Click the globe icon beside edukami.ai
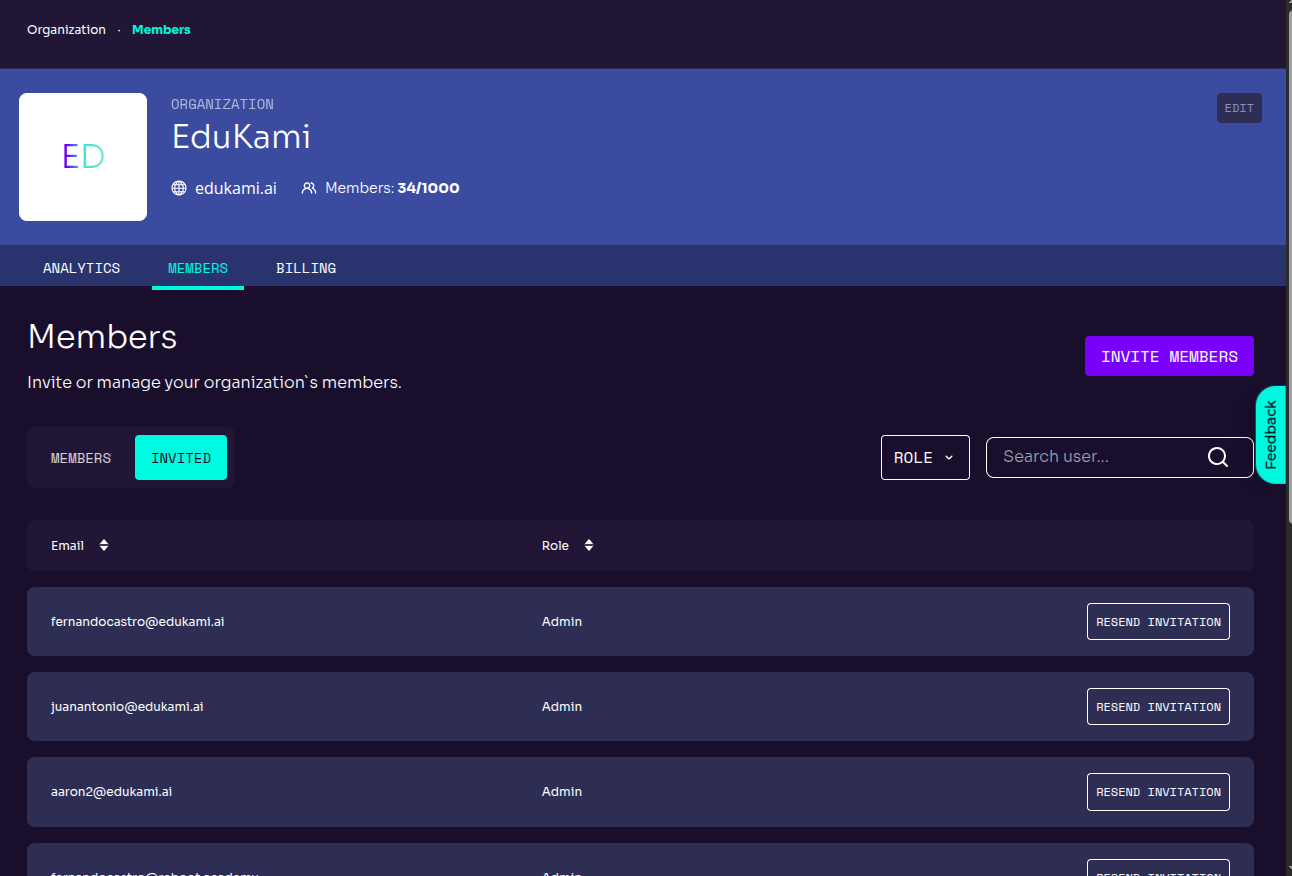Viewport: 1292px width, 876px height. point(180,187)
